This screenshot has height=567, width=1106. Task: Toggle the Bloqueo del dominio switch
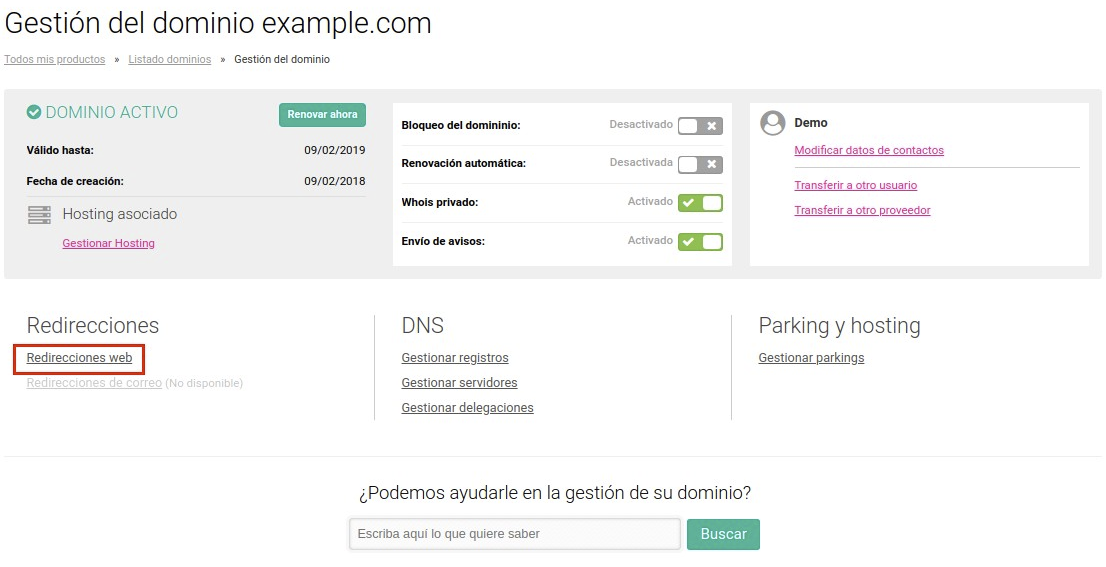pos(700,126)
